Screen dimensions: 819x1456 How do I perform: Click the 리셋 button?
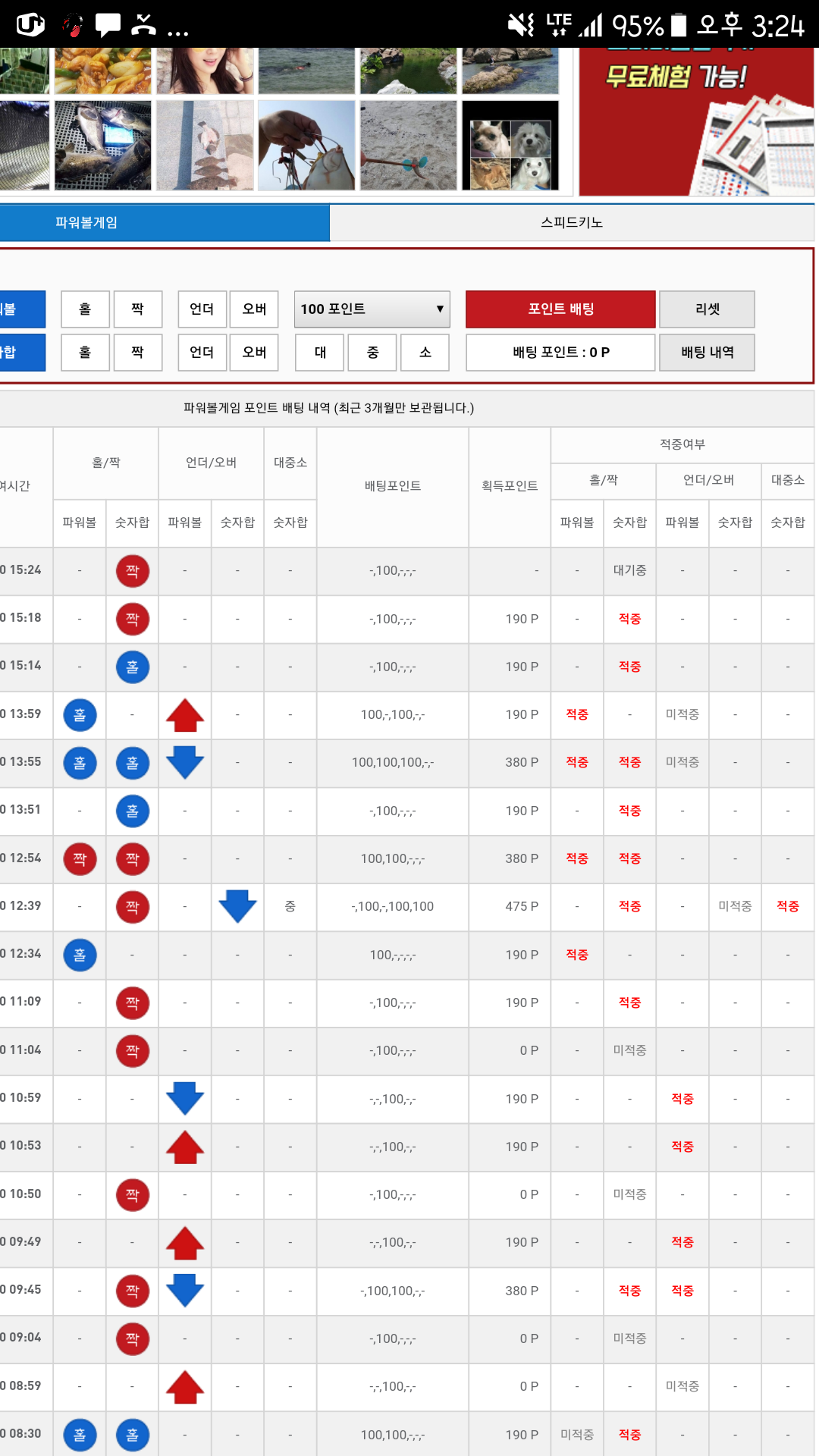point(707,309)
